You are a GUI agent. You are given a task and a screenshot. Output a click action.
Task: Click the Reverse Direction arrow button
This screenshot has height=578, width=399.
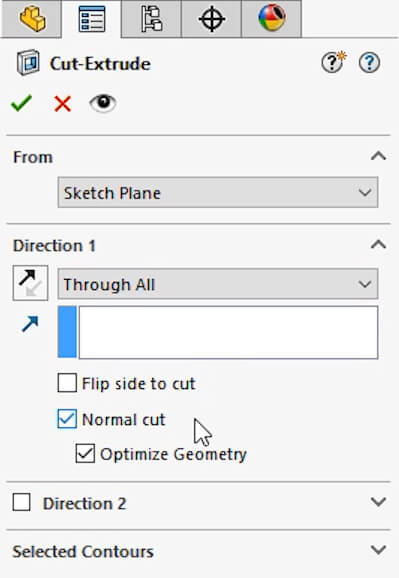coord(30,283)
